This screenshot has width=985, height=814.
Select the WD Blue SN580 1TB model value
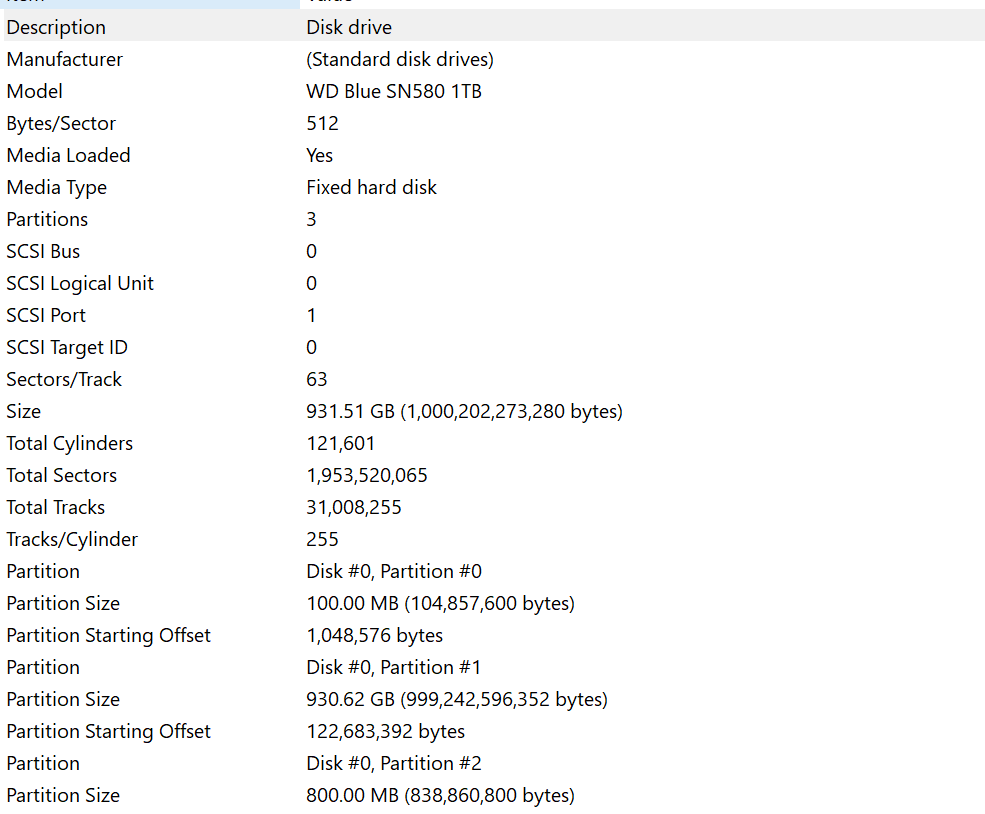pyautogui.click(x=395, y=91)
